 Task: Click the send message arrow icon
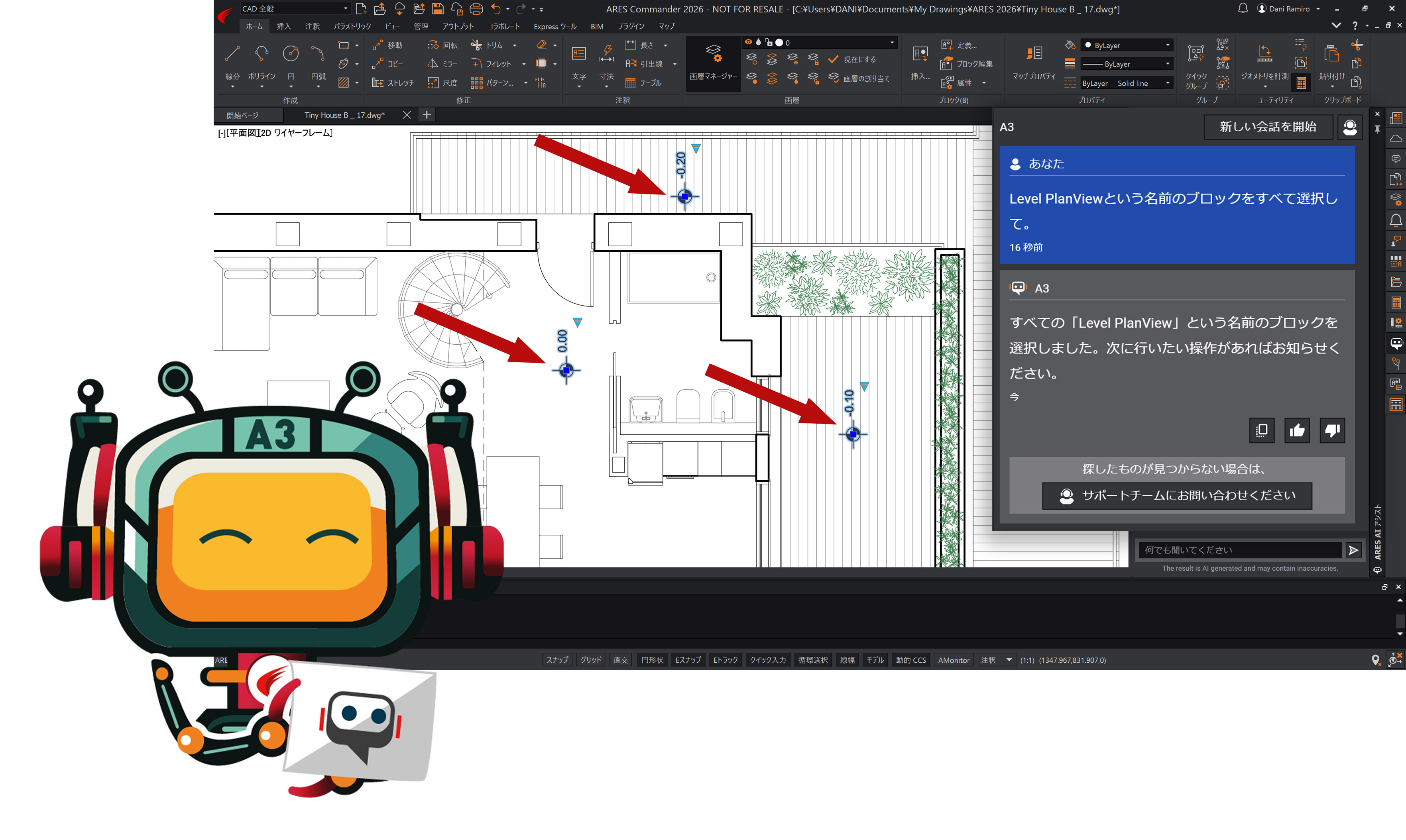coord(1353,550)
